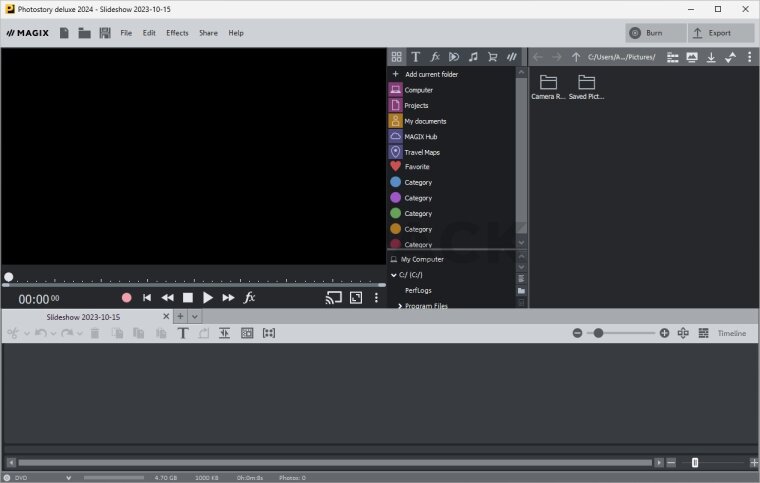The height and width of the screenshot is (483, 760).
Task: Click the cast to device icon
Action: (x=334, y=297)
